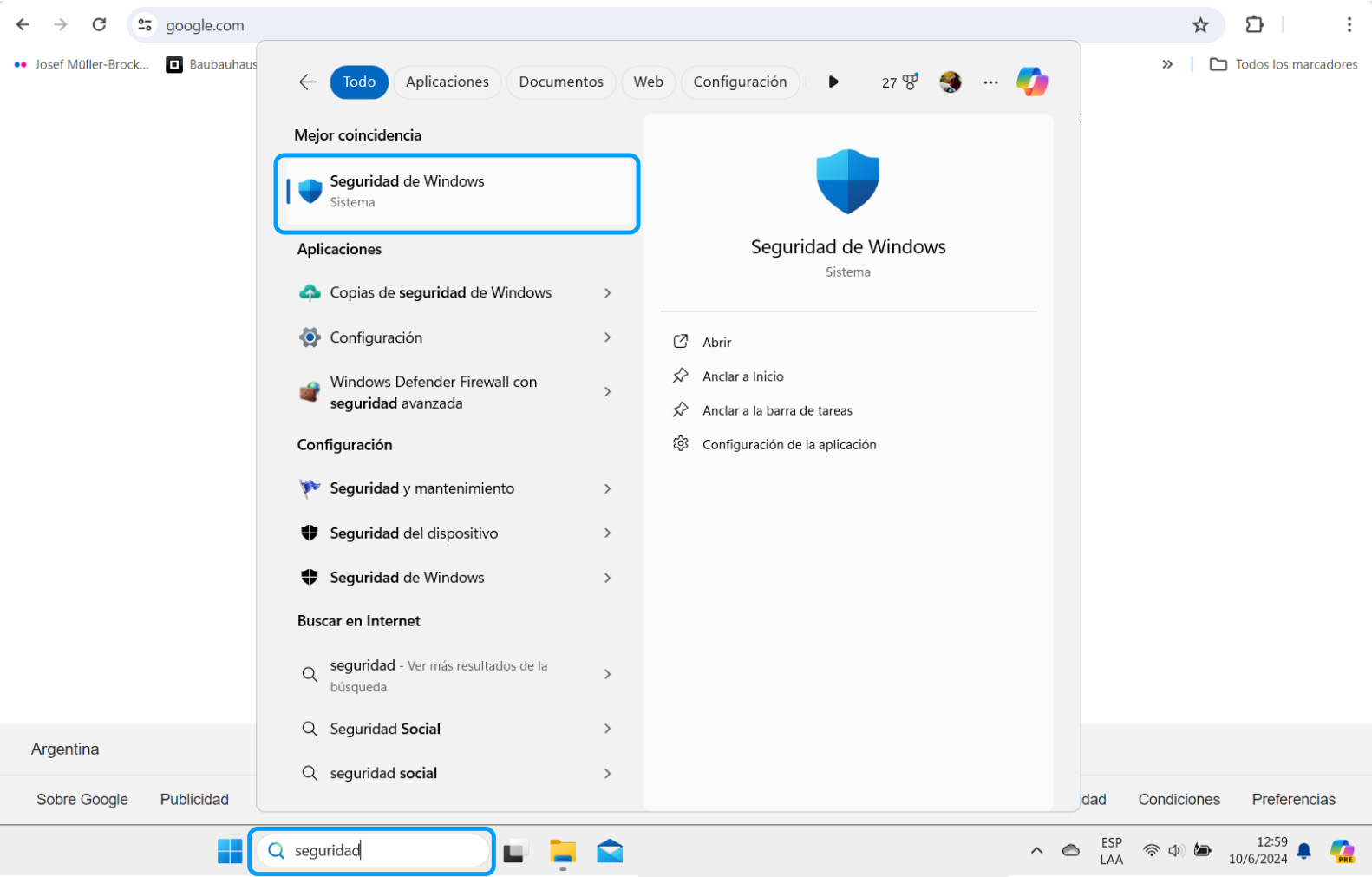Viewport: 1372px width, 877px height.
Task: Switch to the Configuración filter tab
Action: (740, 82)
